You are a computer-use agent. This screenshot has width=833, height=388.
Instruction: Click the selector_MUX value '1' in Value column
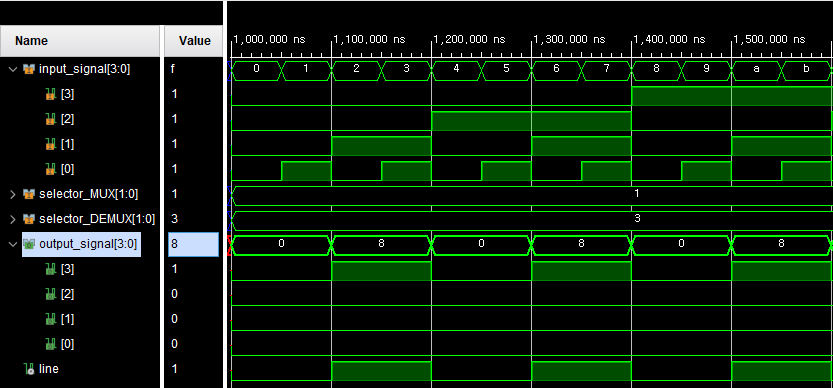point(175,195)
